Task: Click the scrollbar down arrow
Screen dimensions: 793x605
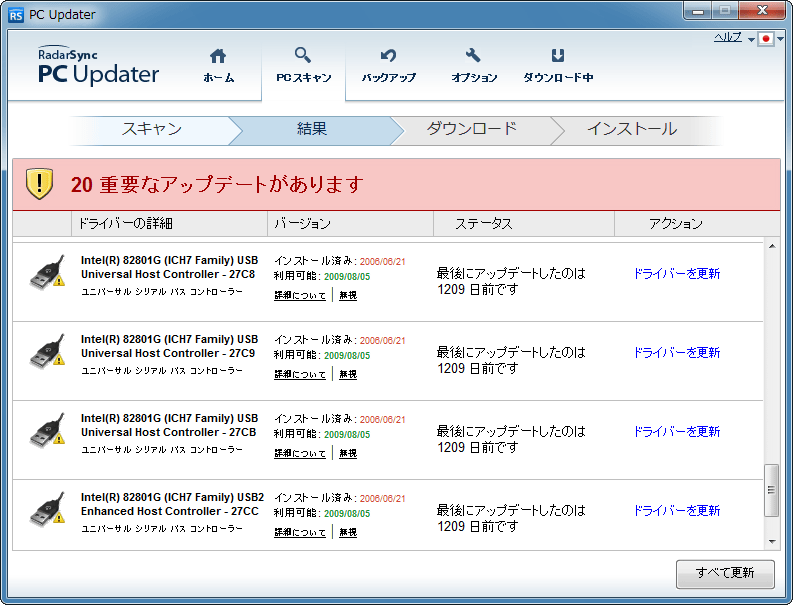Action: 772,542
